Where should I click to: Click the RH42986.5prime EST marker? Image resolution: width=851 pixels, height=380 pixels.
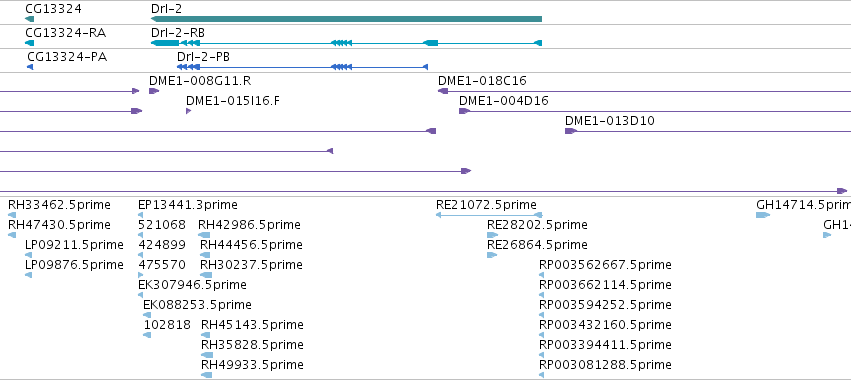[204, 235]
